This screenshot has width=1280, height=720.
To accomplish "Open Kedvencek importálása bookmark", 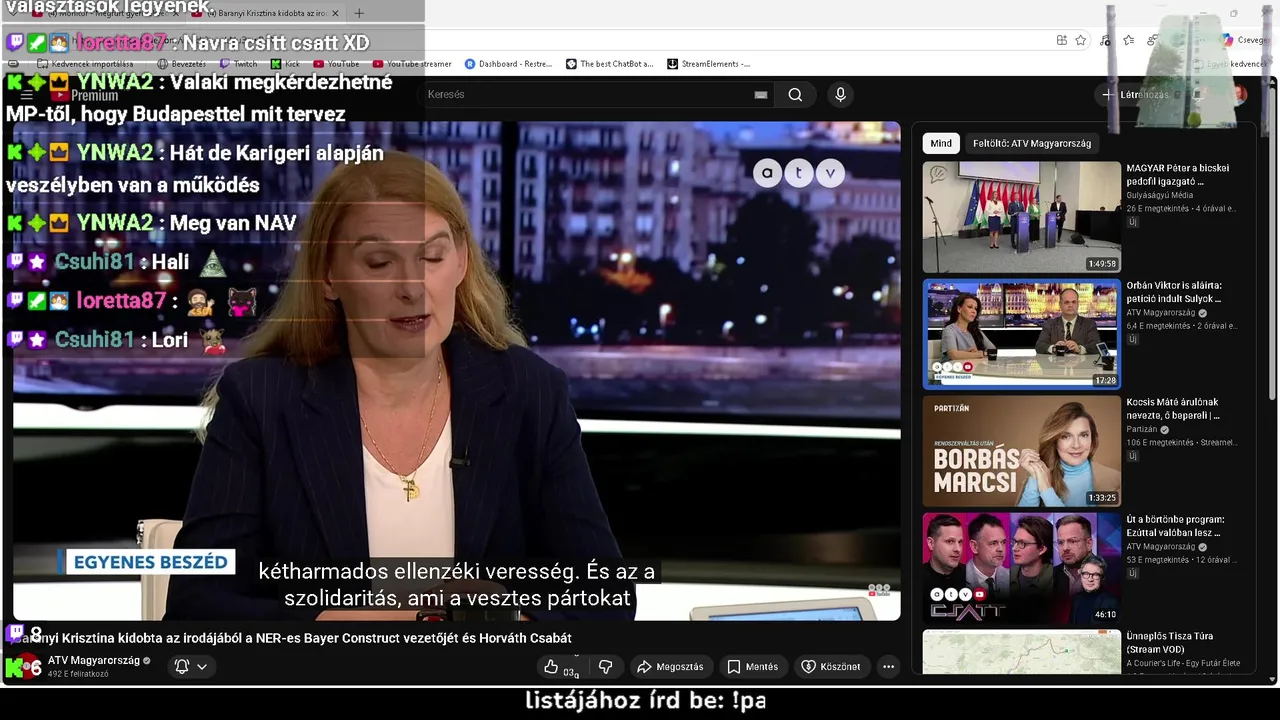I will click(x=85, y=64).
